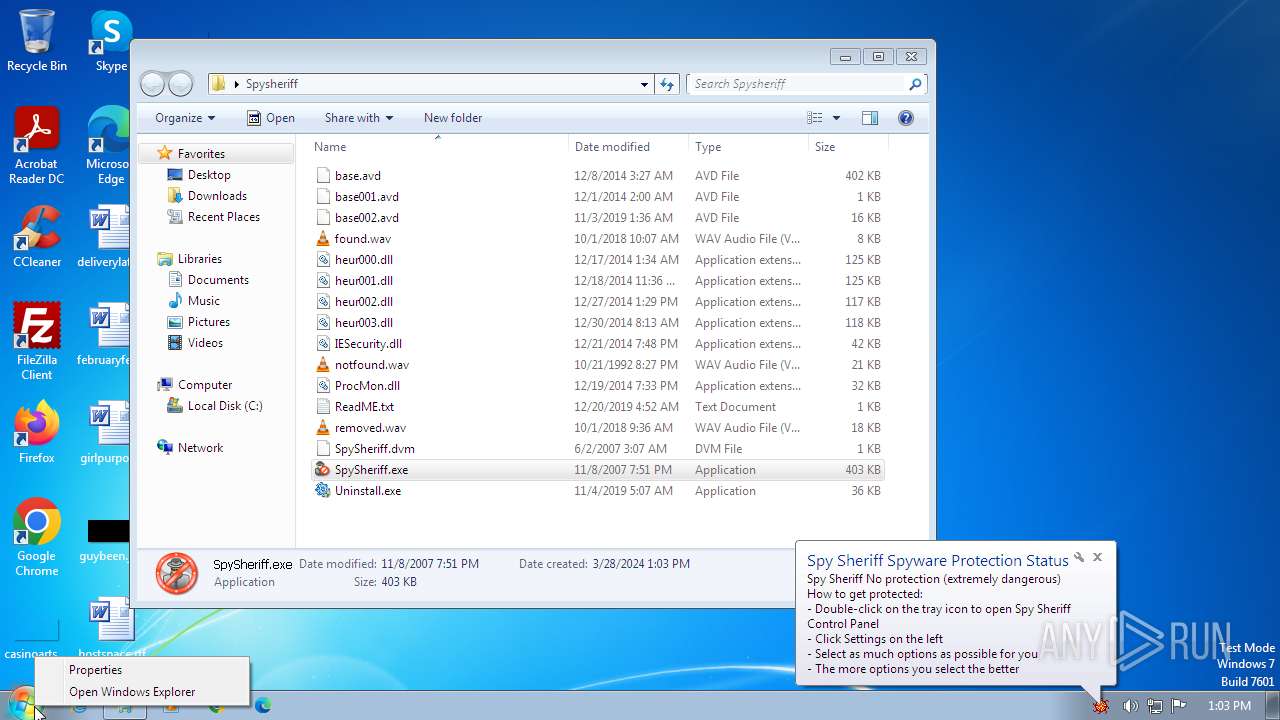
Task: Open the balloon settings wrench icon
Action: coord(1079,557)
